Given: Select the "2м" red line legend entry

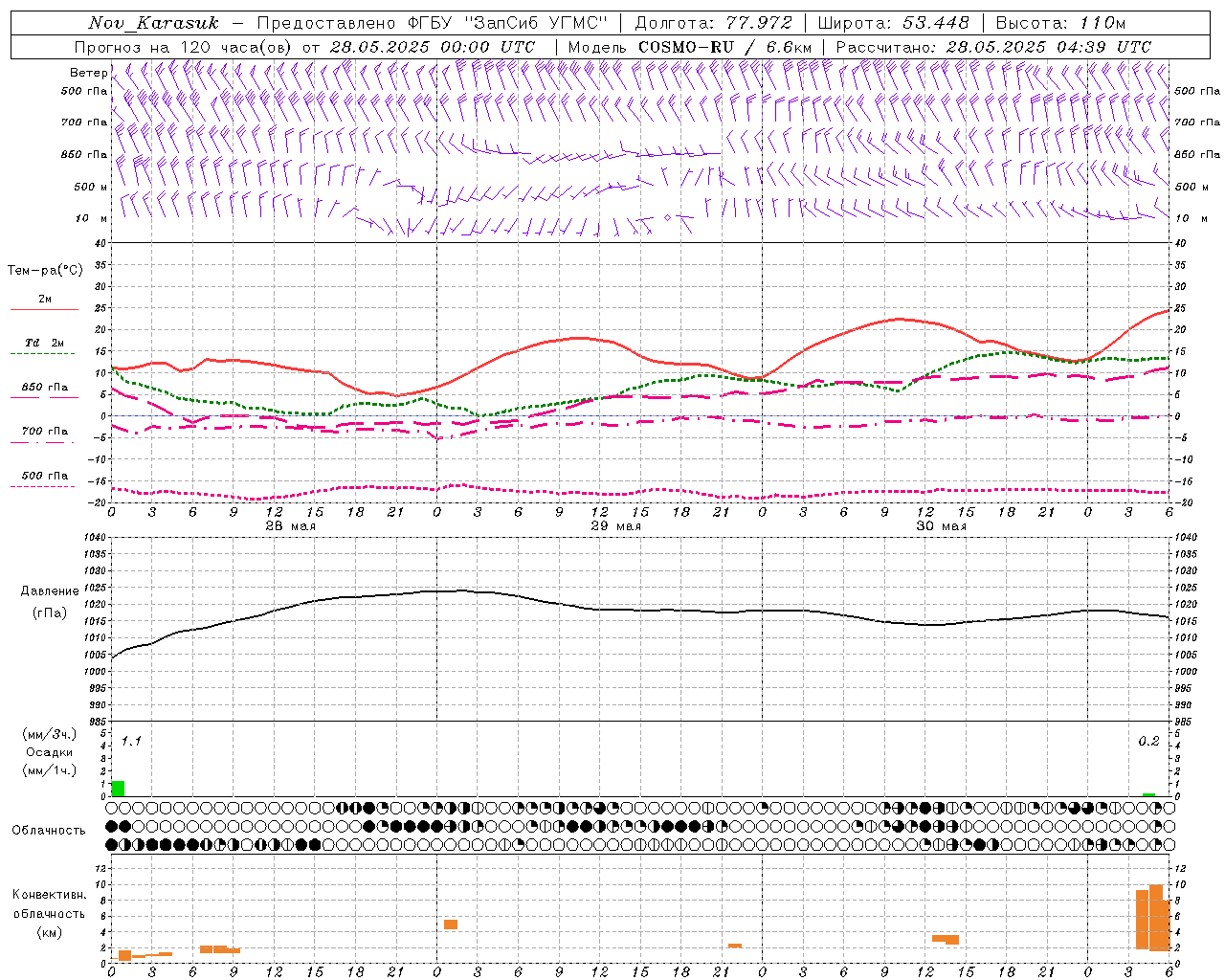Looking at the screenshot, I should (x=45, y=300).
